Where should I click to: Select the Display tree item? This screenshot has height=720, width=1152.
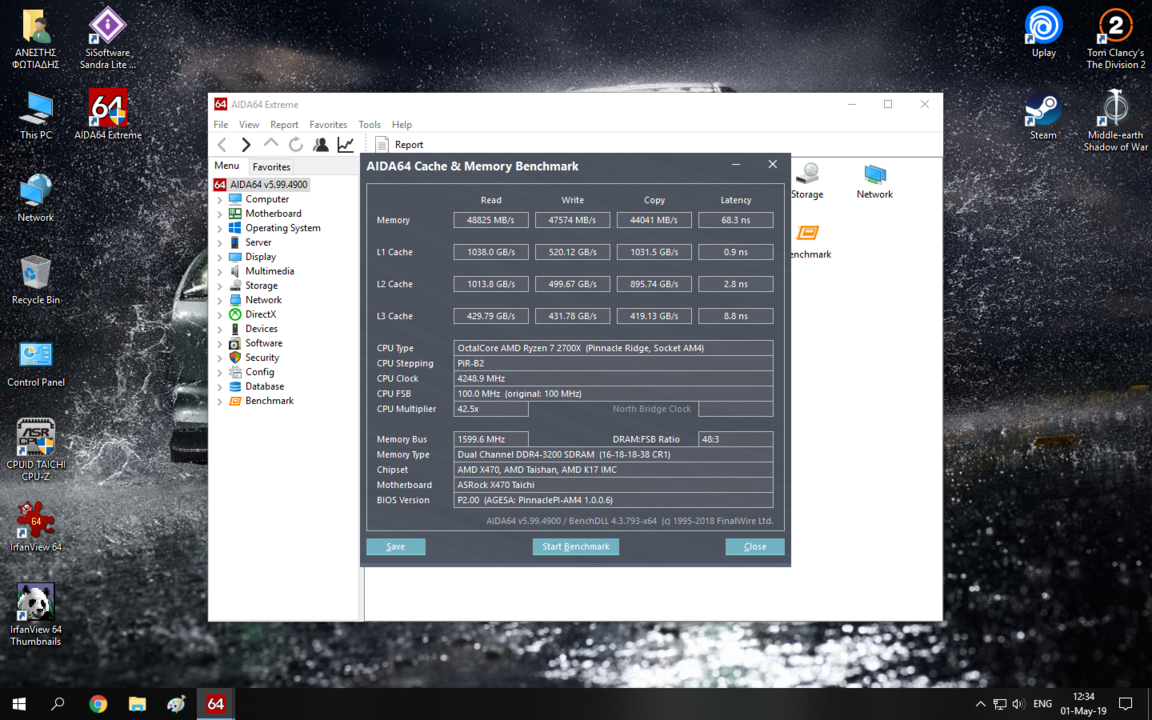252,256
